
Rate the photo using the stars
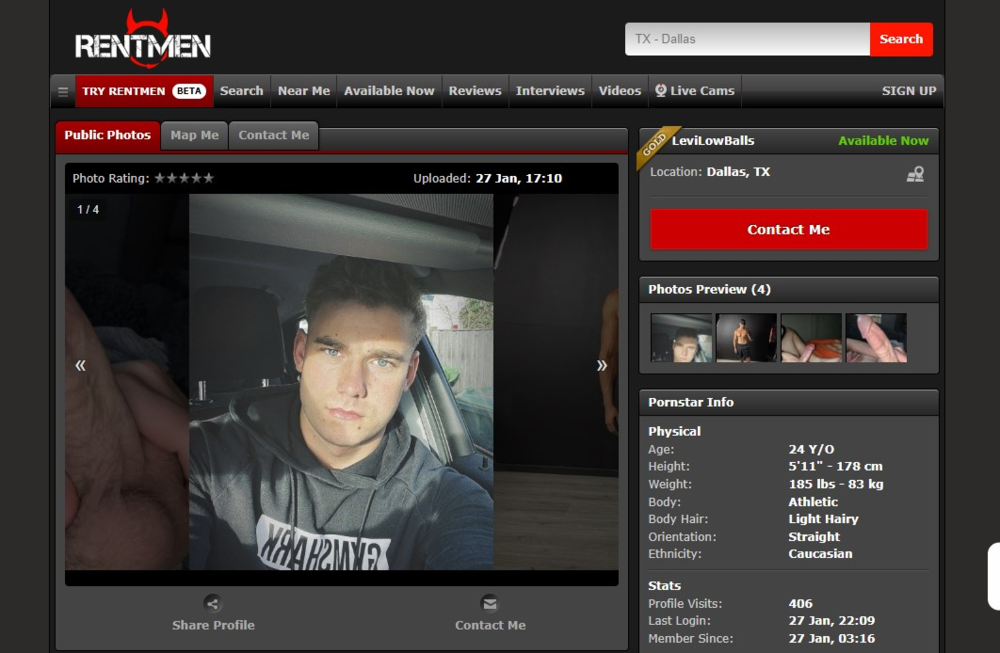point(184,178)
